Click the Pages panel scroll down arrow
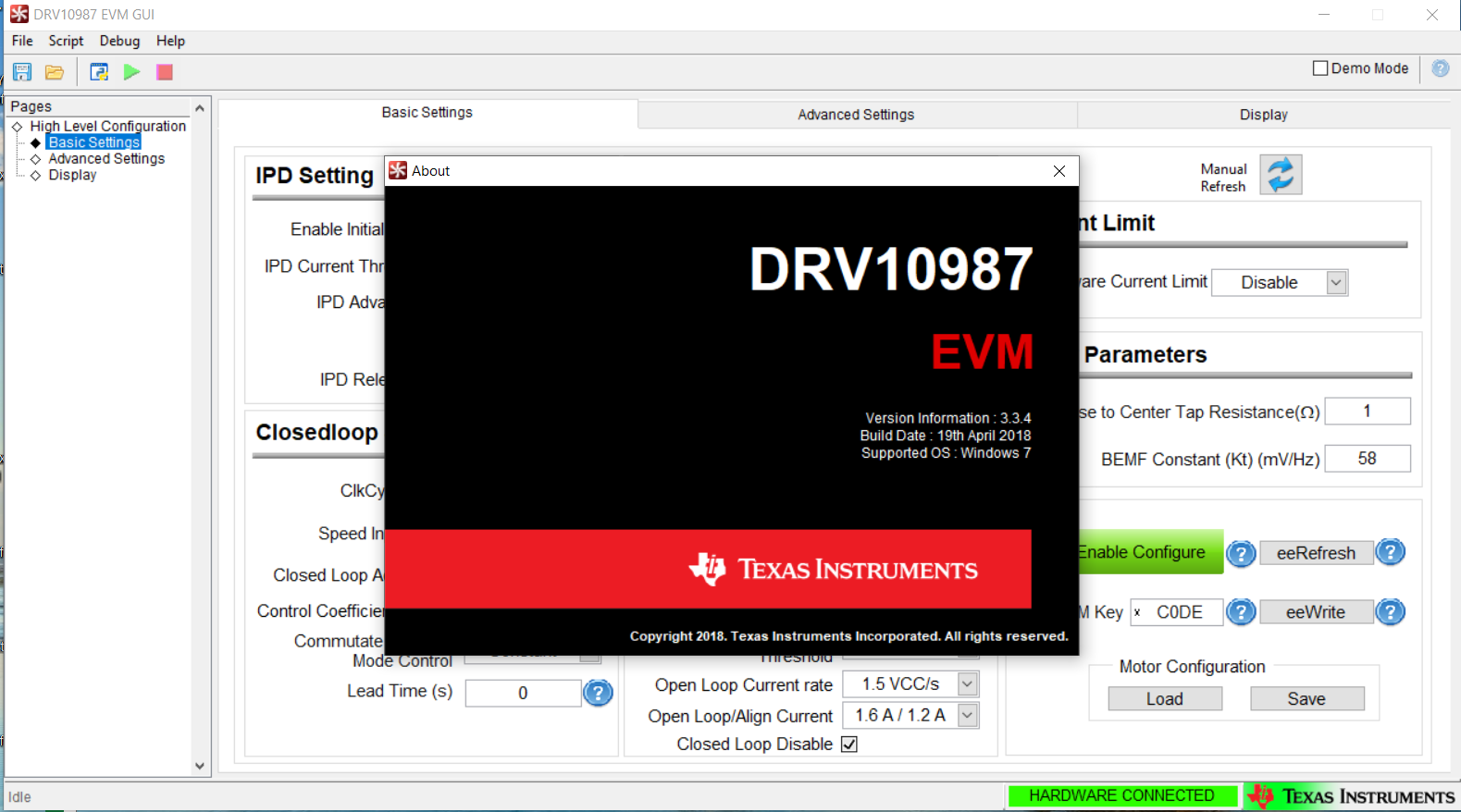 tap(200, 766)
